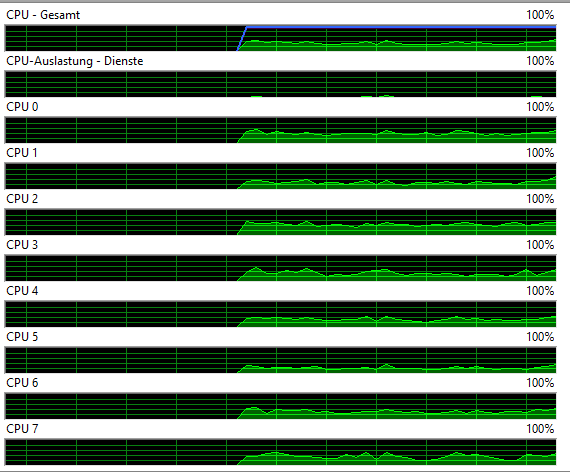Click the 100% value beside CPU-Auslastung - Dienste
The height and width of the screenshot is (475, 570).
pyautogui.click(x=540, y=61)
